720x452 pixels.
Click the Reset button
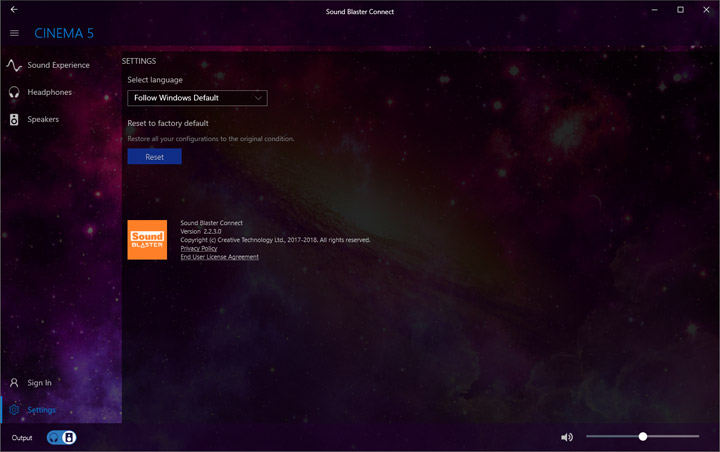[x=154, y=157]
